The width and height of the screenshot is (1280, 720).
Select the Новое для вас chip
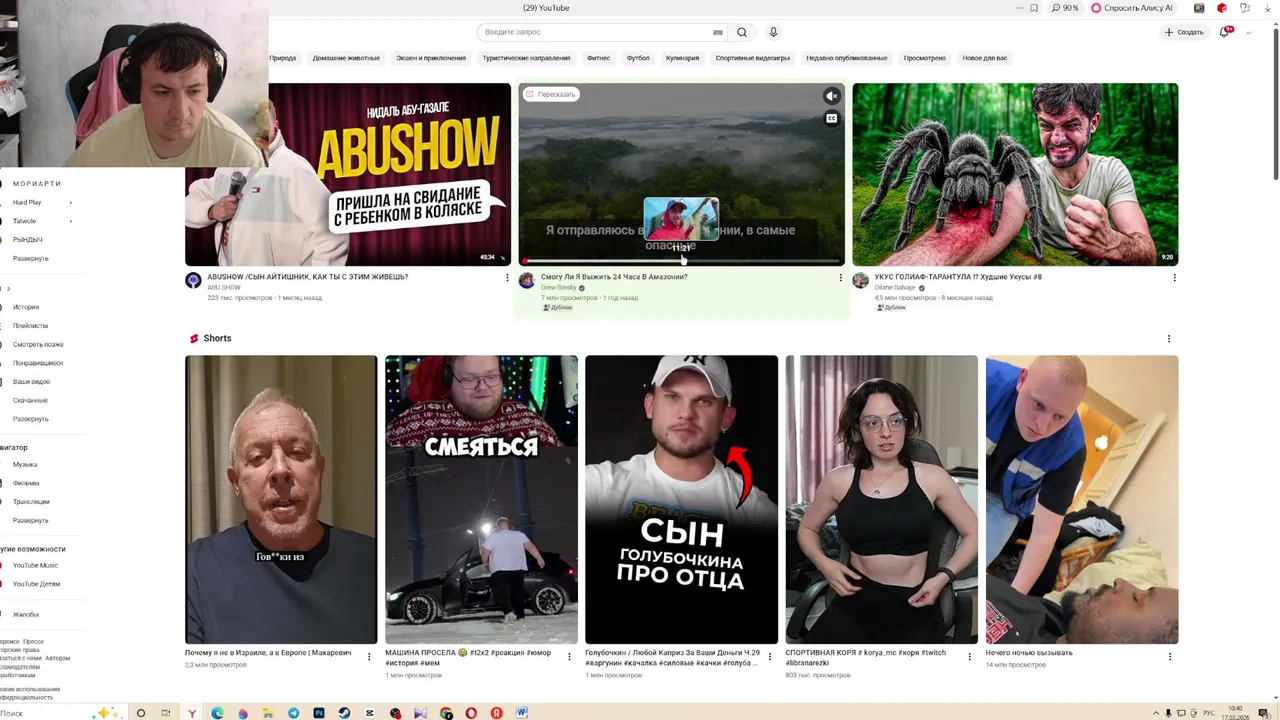984,58
